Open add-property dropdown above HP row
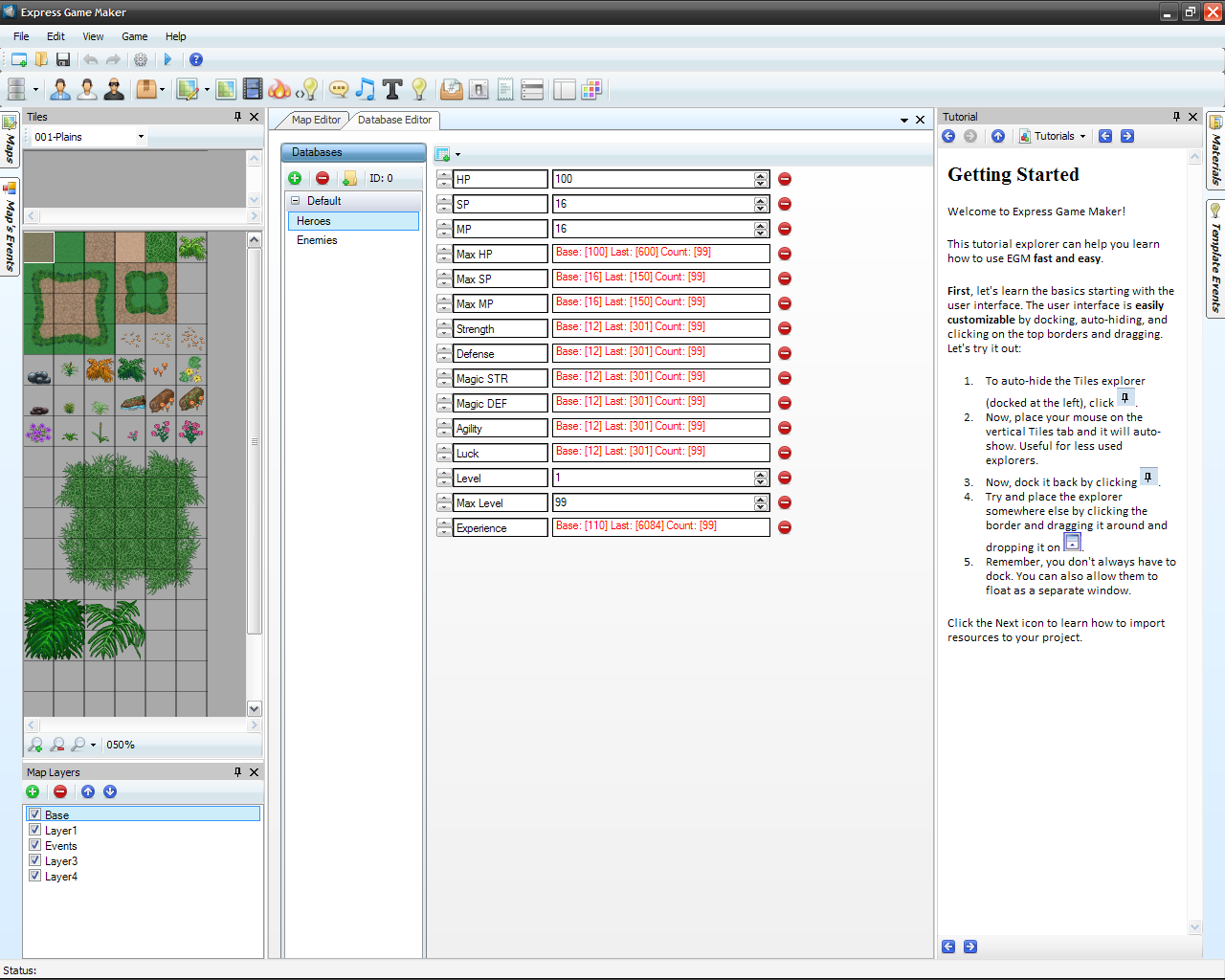 pyautogui.click(x=457, y=154)
